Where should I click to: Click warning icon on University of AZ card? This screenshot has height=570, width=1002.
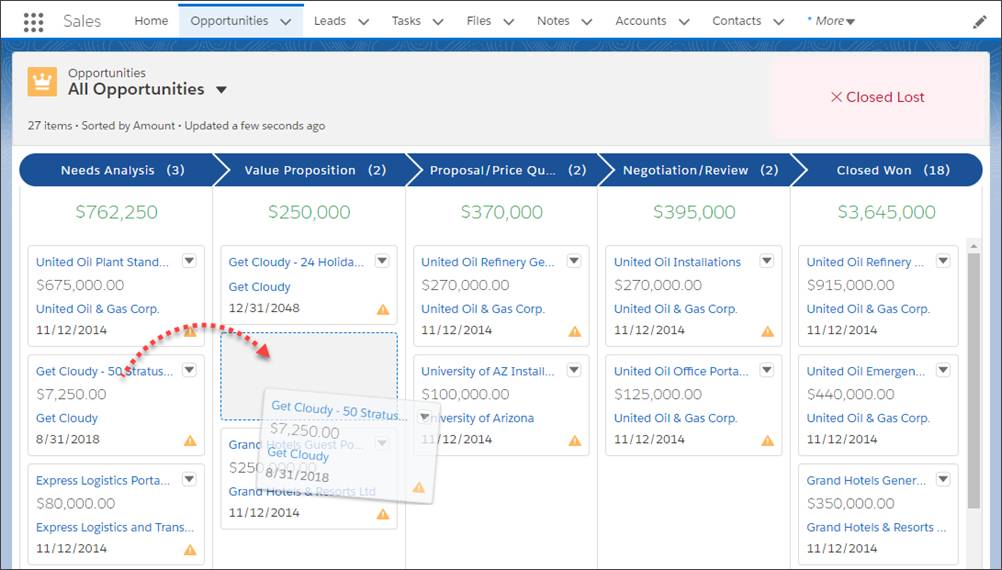575,441
